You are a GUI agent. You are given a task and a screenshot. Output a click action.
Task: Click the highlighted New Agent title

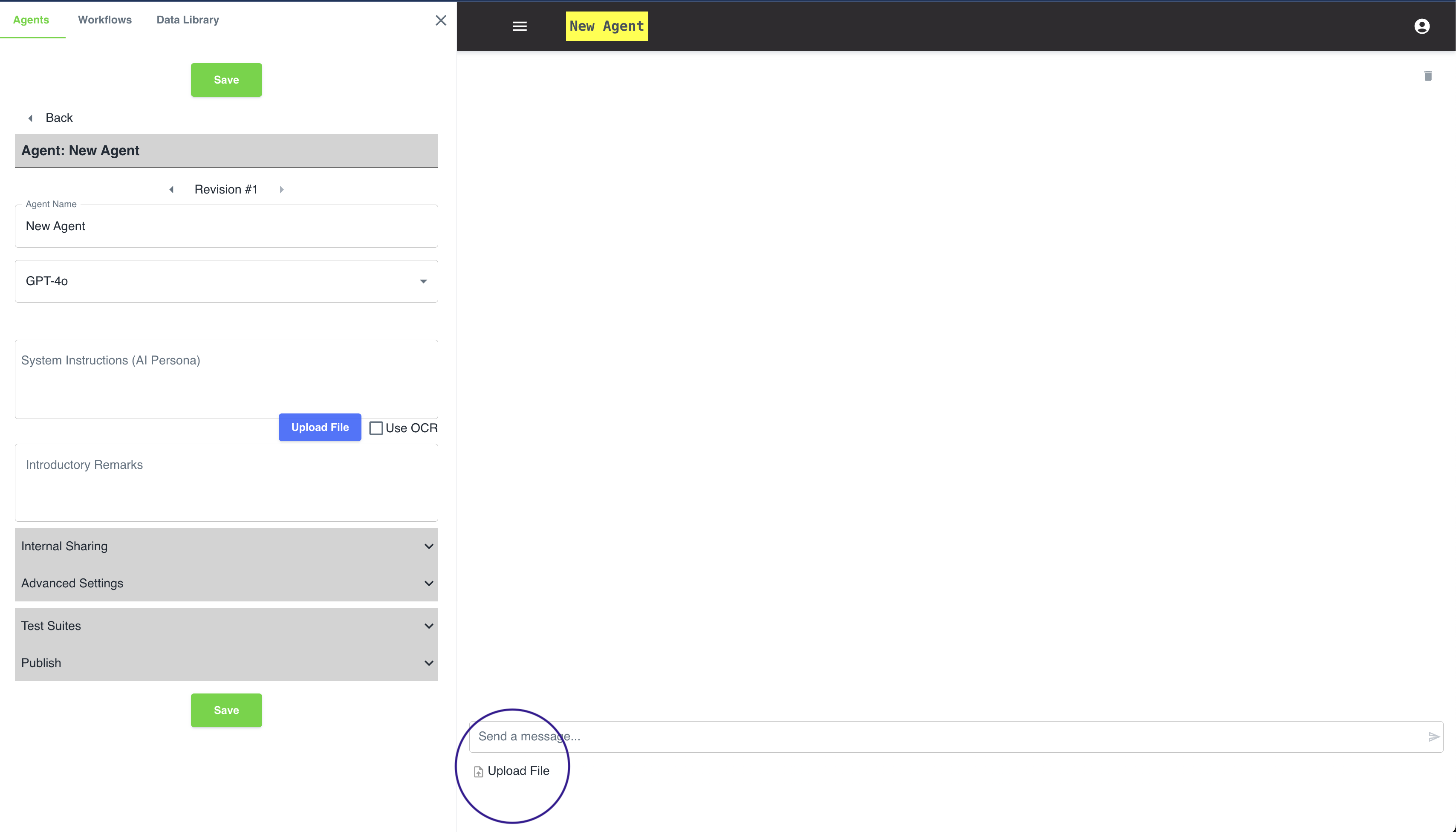tap(607, 26)
